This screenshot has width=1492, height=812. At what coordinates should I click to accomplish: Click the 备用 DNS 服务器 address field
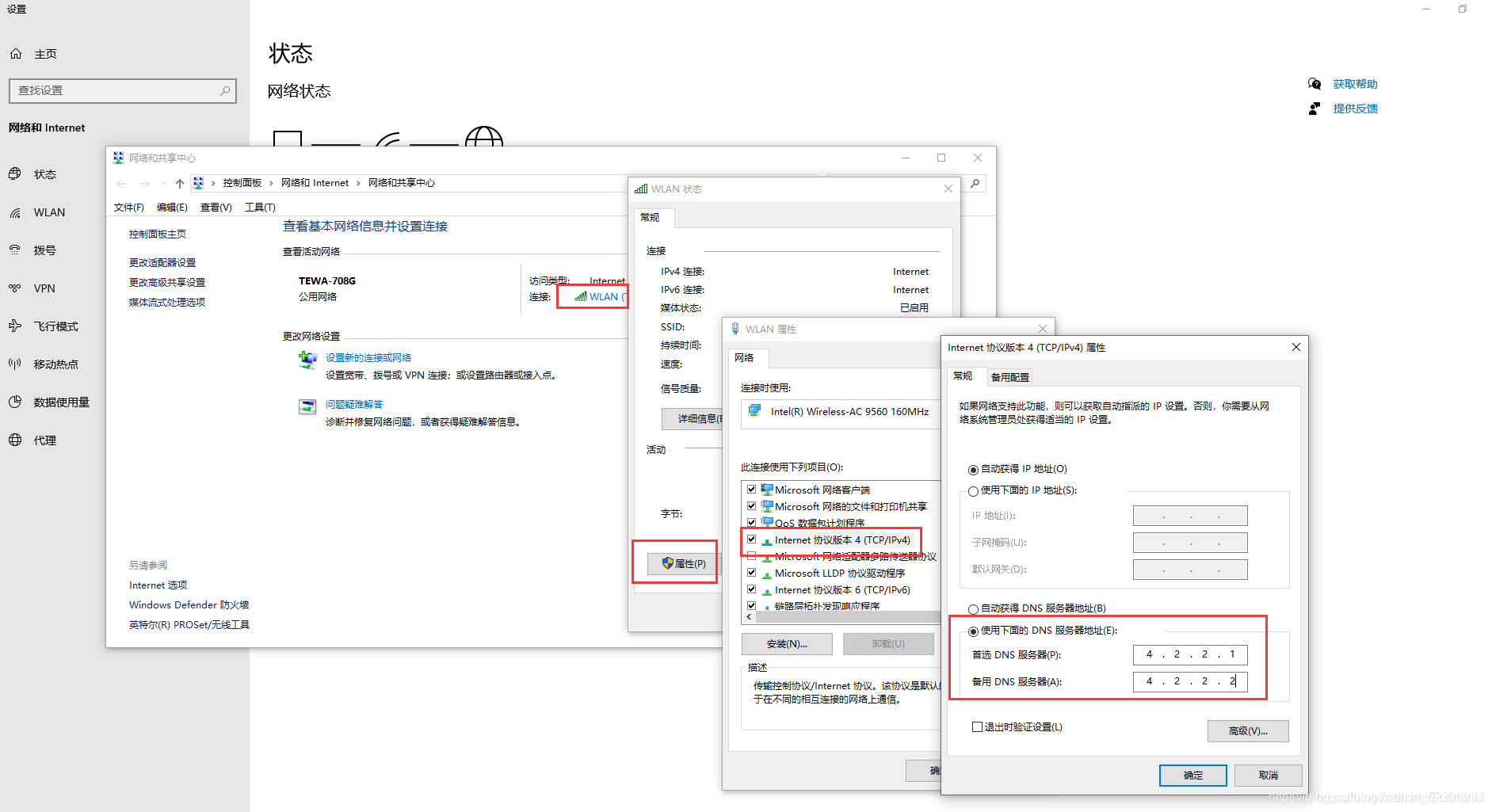[x=1190, y=681]
